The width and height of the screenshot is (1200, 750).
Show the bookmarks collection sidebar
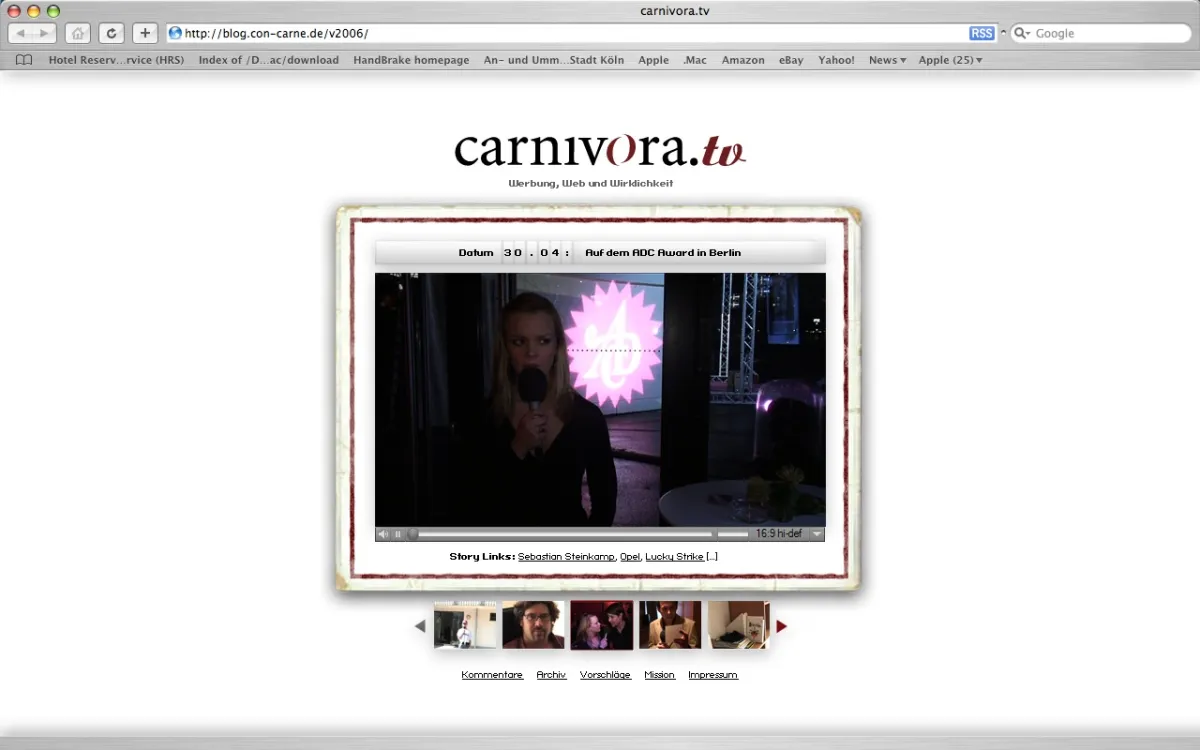tap(22, 59)
